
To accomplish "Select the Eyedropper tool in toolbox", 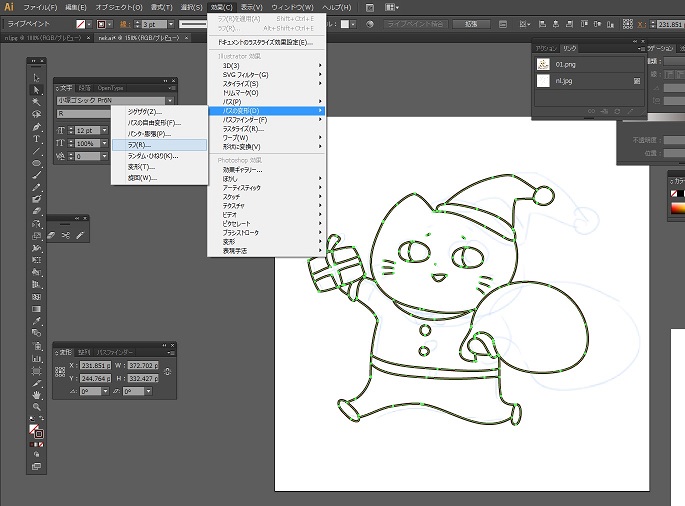I will [36, 321].
